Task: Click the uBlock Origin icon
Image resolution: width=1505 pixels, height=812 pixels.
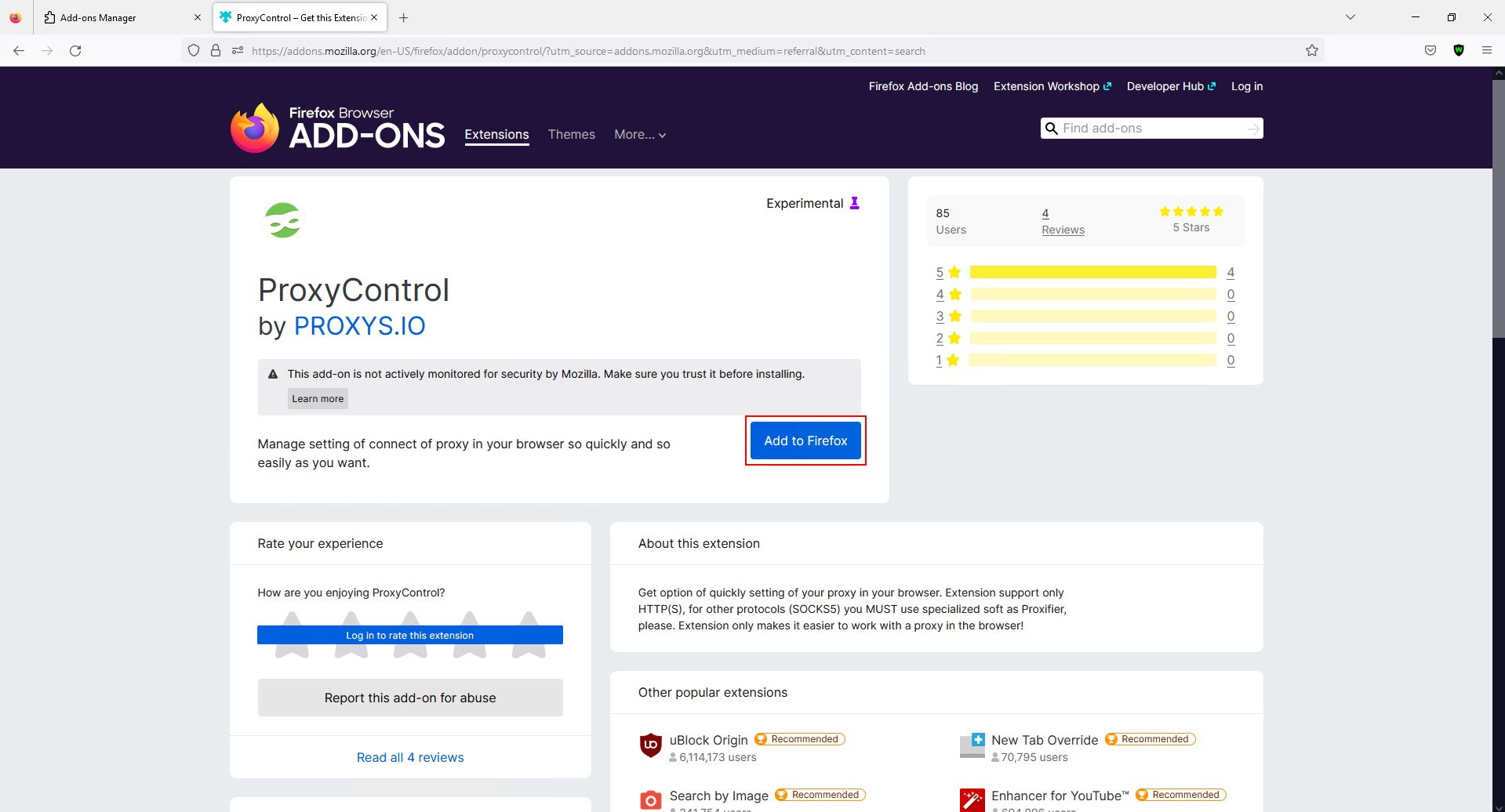Action: click(x=651, y=745)
